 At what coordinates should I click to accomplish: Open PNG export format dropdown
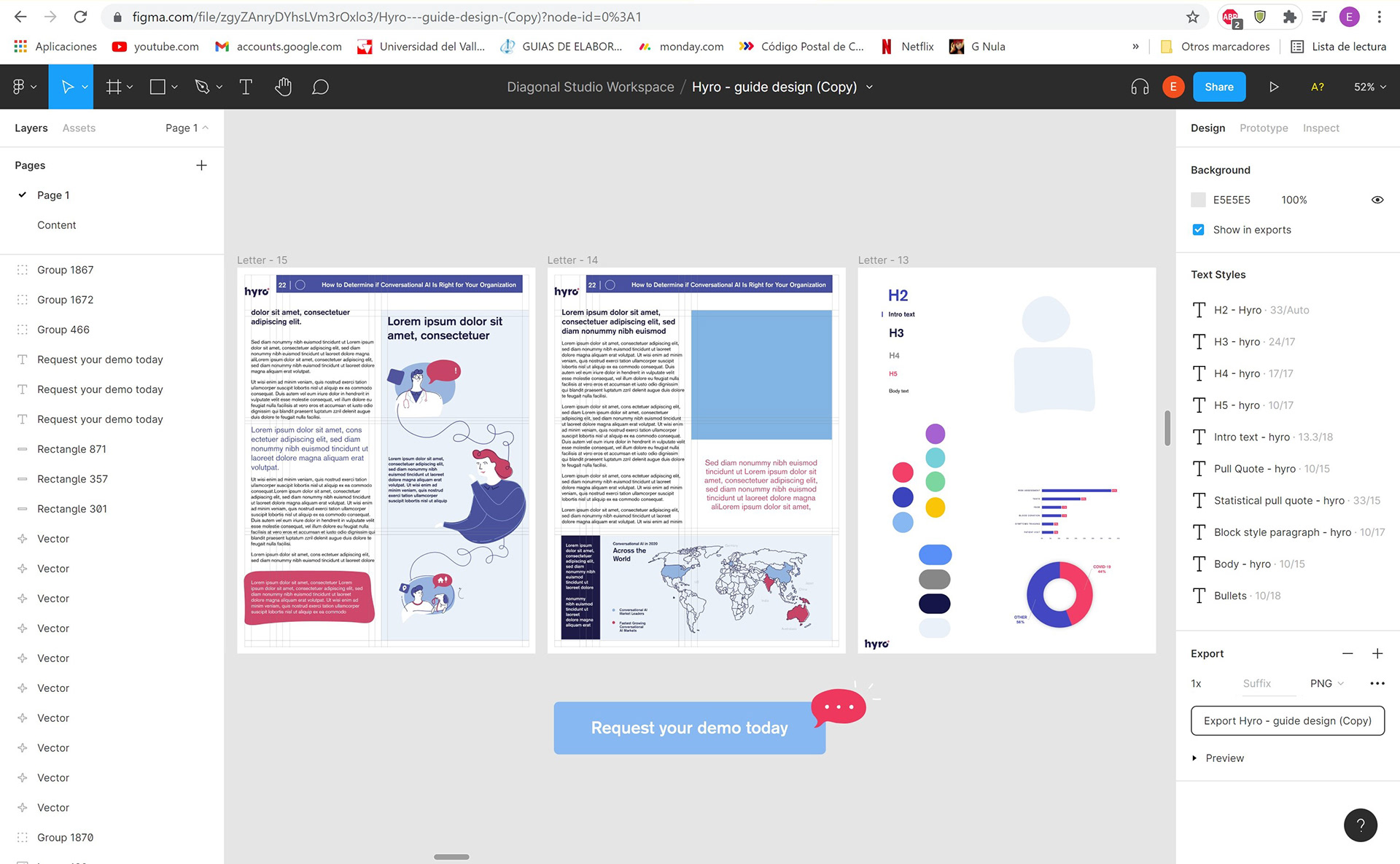point(1326,683)
